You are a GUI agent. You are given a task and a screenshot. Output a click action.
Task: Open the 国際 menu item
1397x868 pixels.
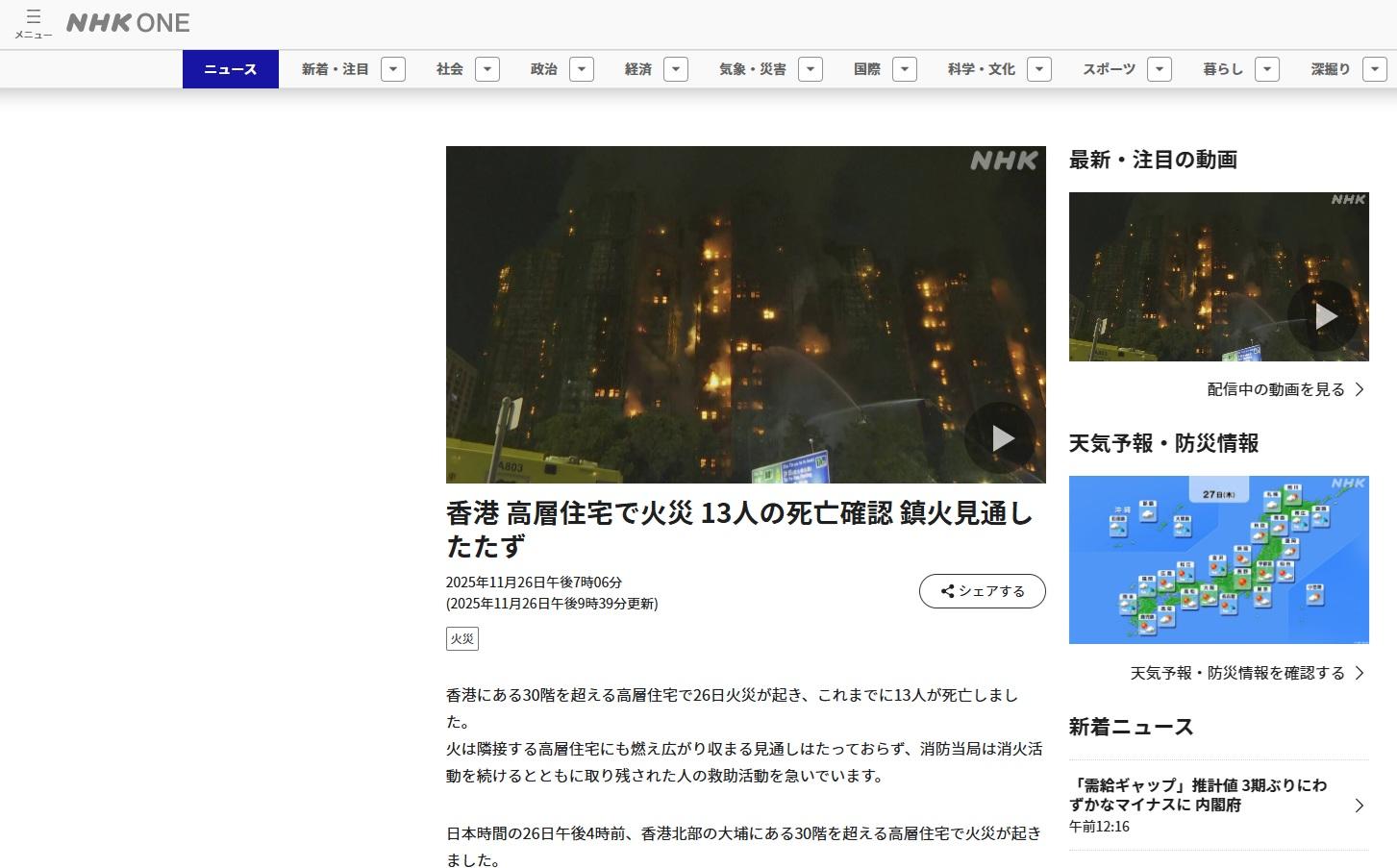click(x=867, y=69)
